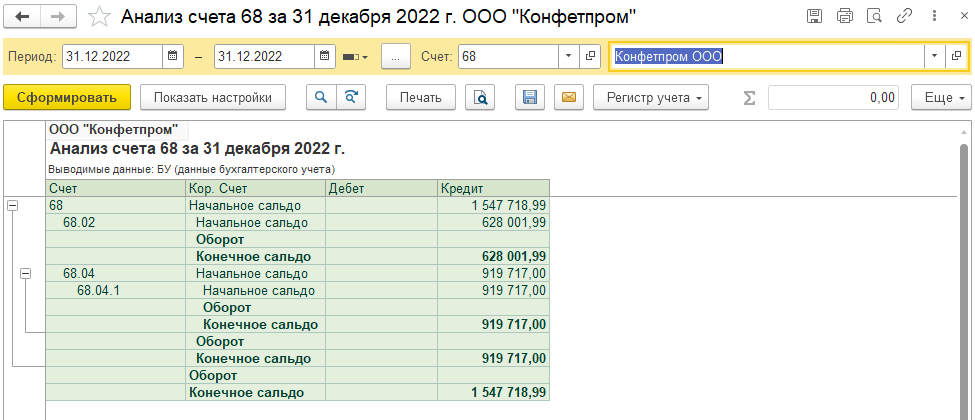
Task: Click the period selection ellipsis button
Action: (396, 57)
